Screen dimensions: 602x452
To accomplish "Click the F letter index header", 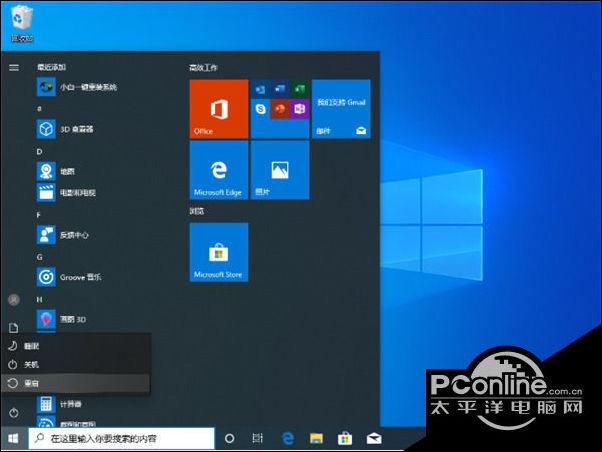I will 38,215.
